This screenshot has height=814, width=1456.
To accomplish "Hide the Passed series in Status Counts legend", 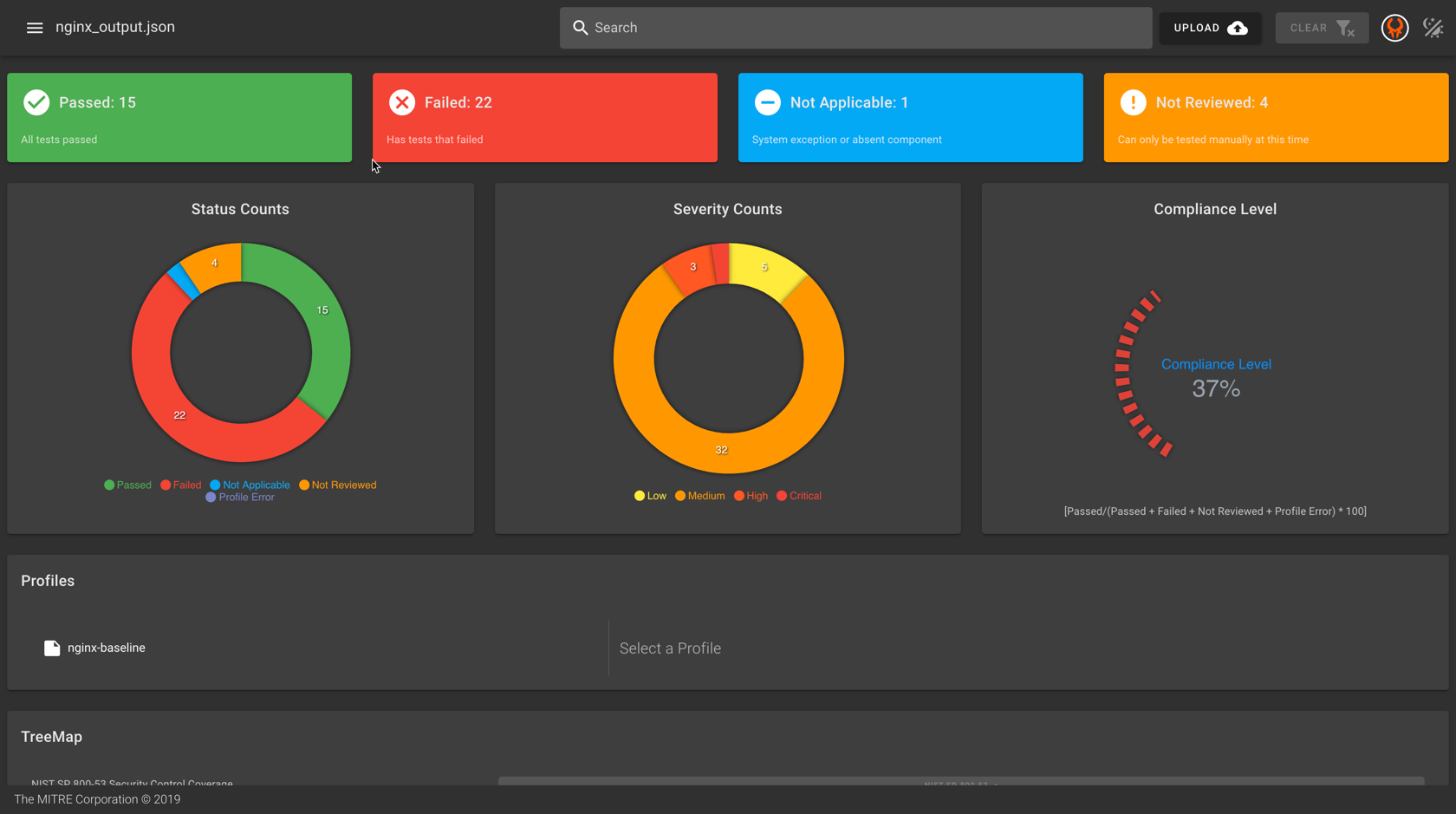I will tap(127, 485).
